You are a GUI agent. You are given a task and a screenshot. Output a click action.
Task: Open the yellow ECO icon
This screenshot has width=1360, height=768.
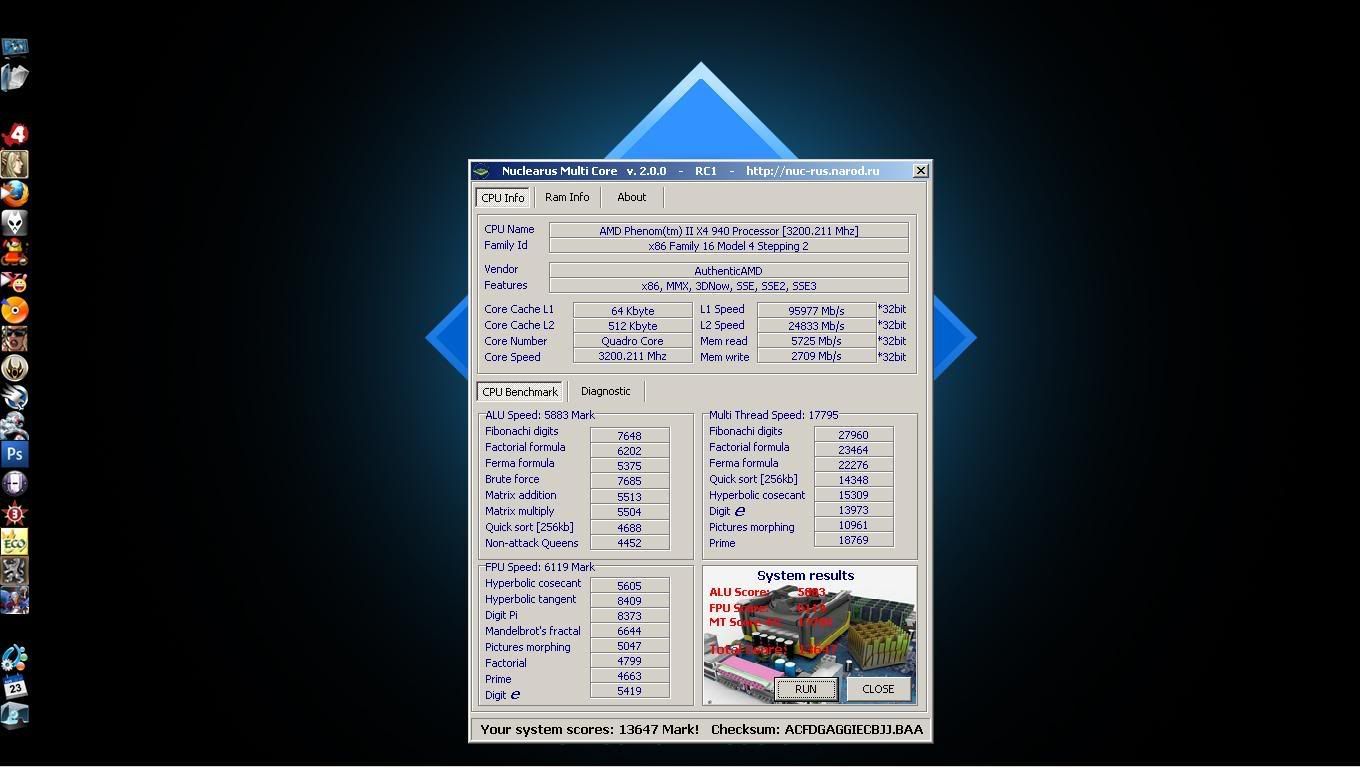point(15,542)
